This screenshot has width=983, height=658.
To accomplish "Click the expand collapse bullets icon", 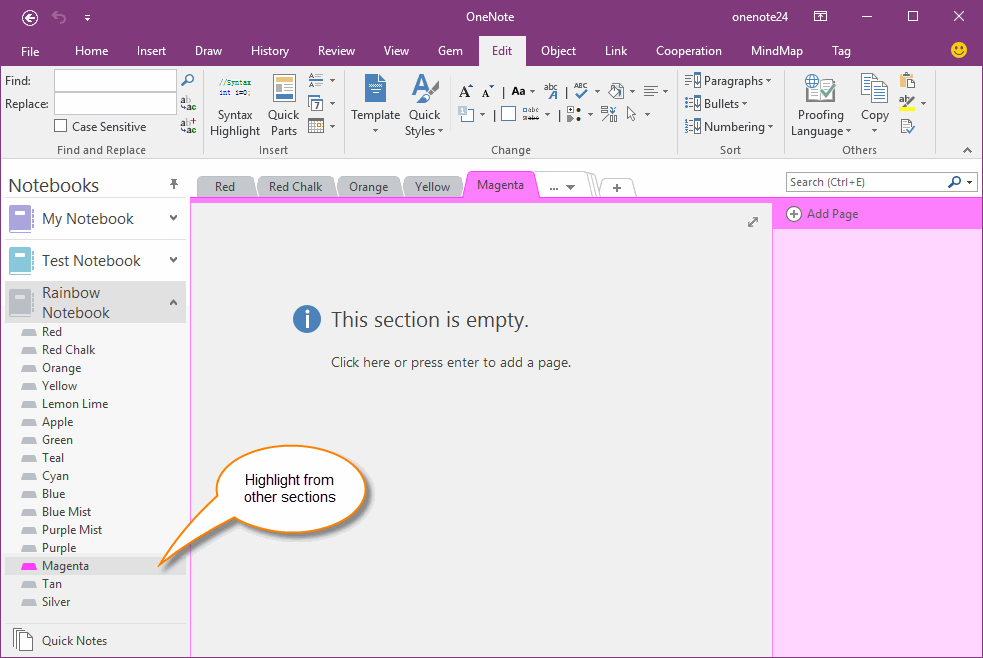I will [x=574, y=114].
